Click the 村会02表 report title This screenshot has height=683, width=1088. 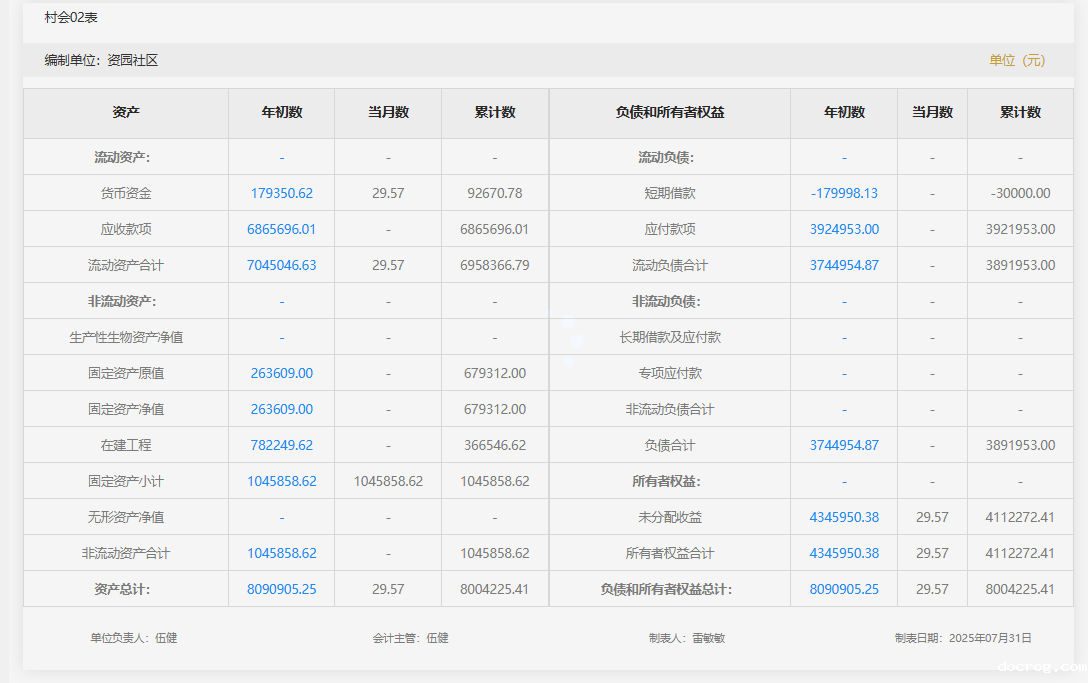[x=71, y=18]
